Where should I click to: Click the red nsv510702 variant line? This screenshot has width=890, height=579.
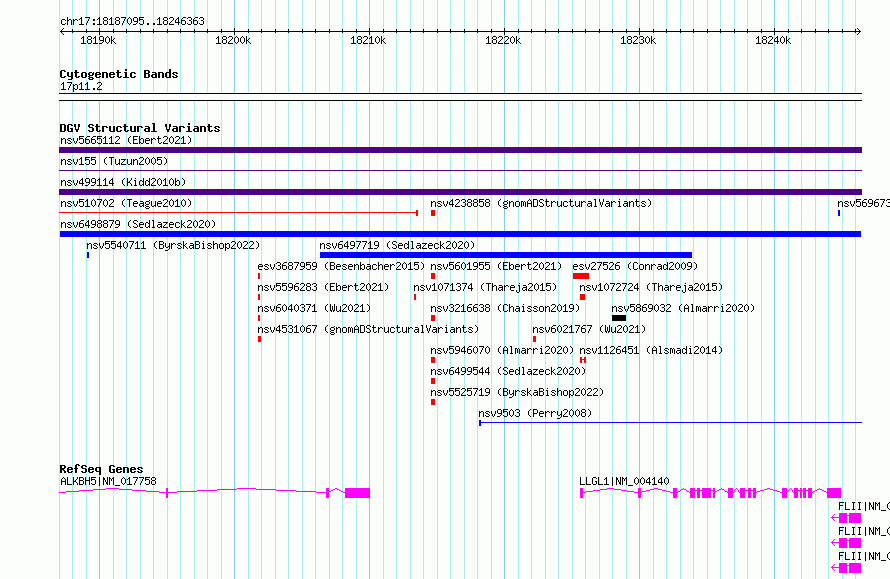click(x=238, y=213)
